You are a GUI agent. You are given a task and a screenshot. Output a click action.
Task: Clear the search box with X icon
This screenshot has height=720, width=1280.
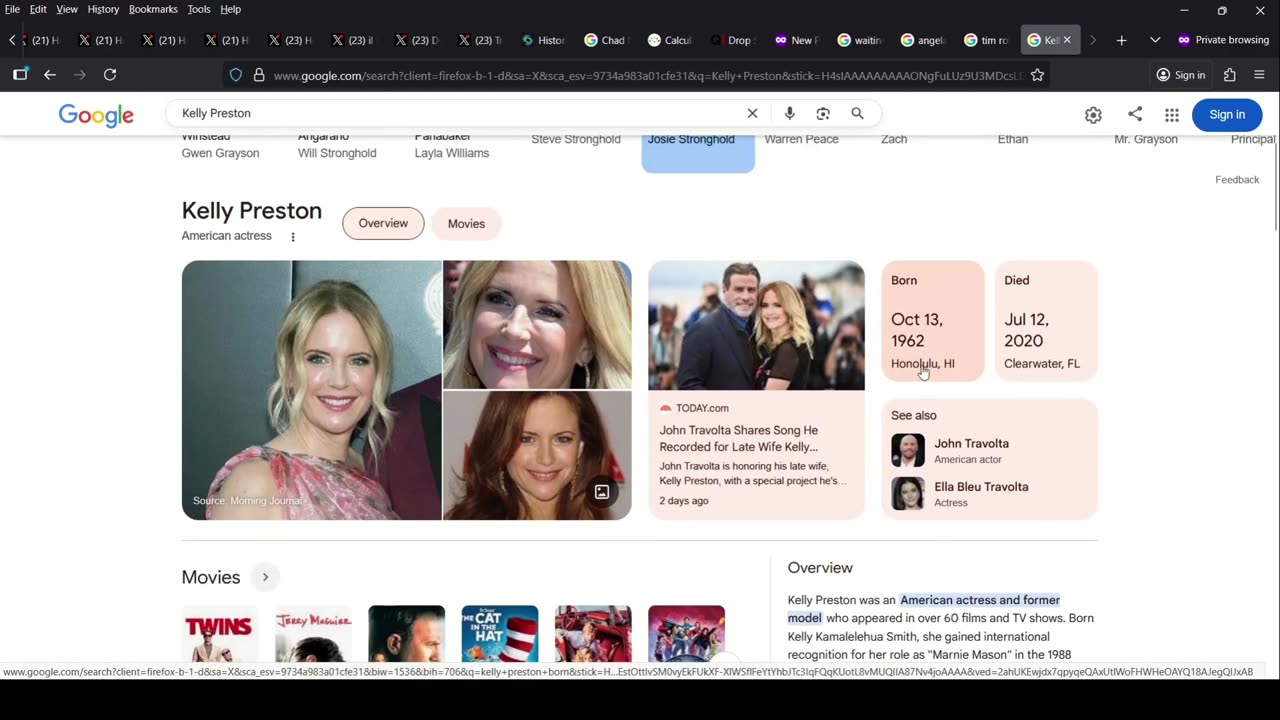(752, 114)
